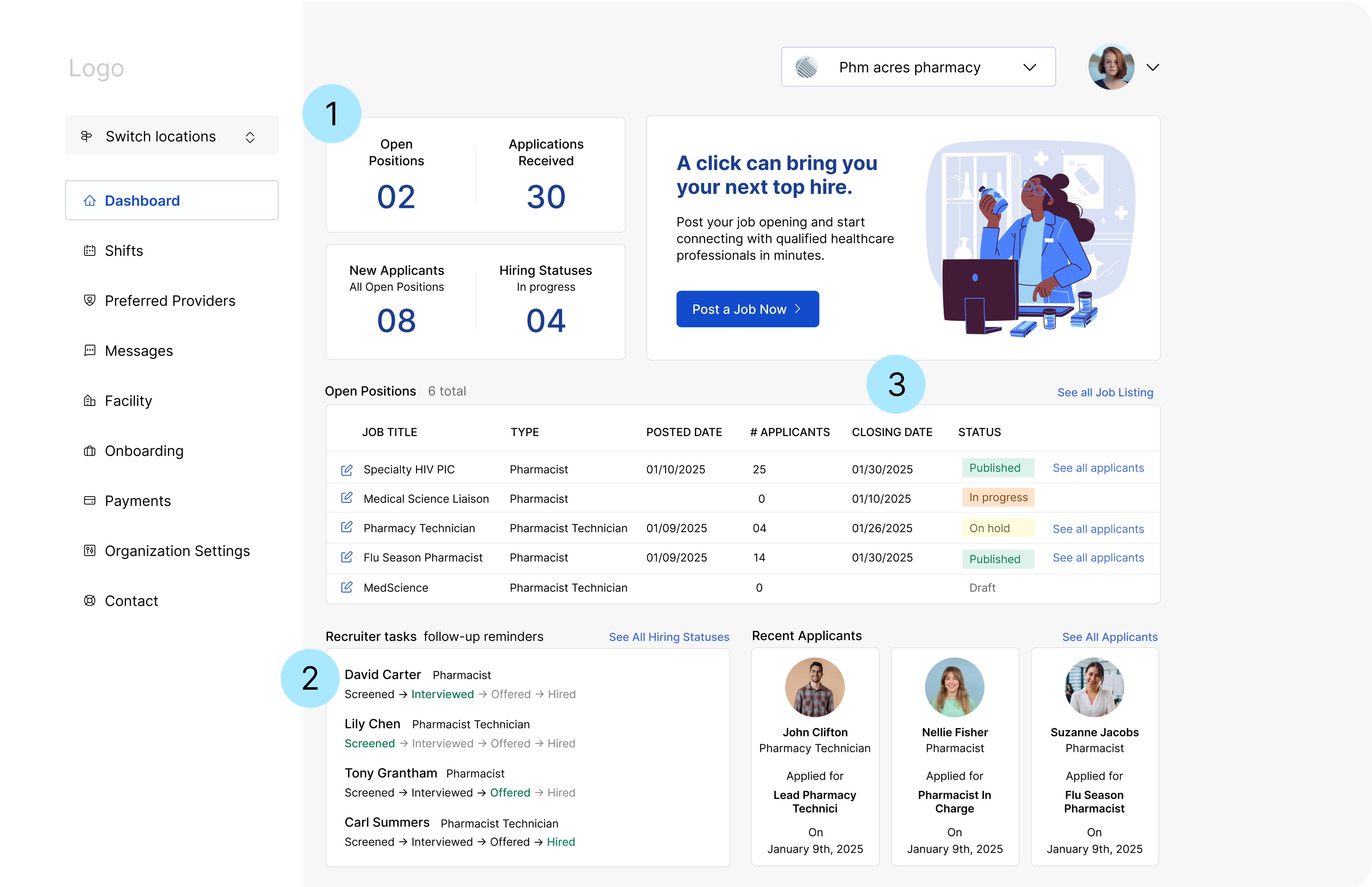Open the Phm acres pharmacy dropdown
This screenshot has height=887, width=1372.
tap(917, 67)
